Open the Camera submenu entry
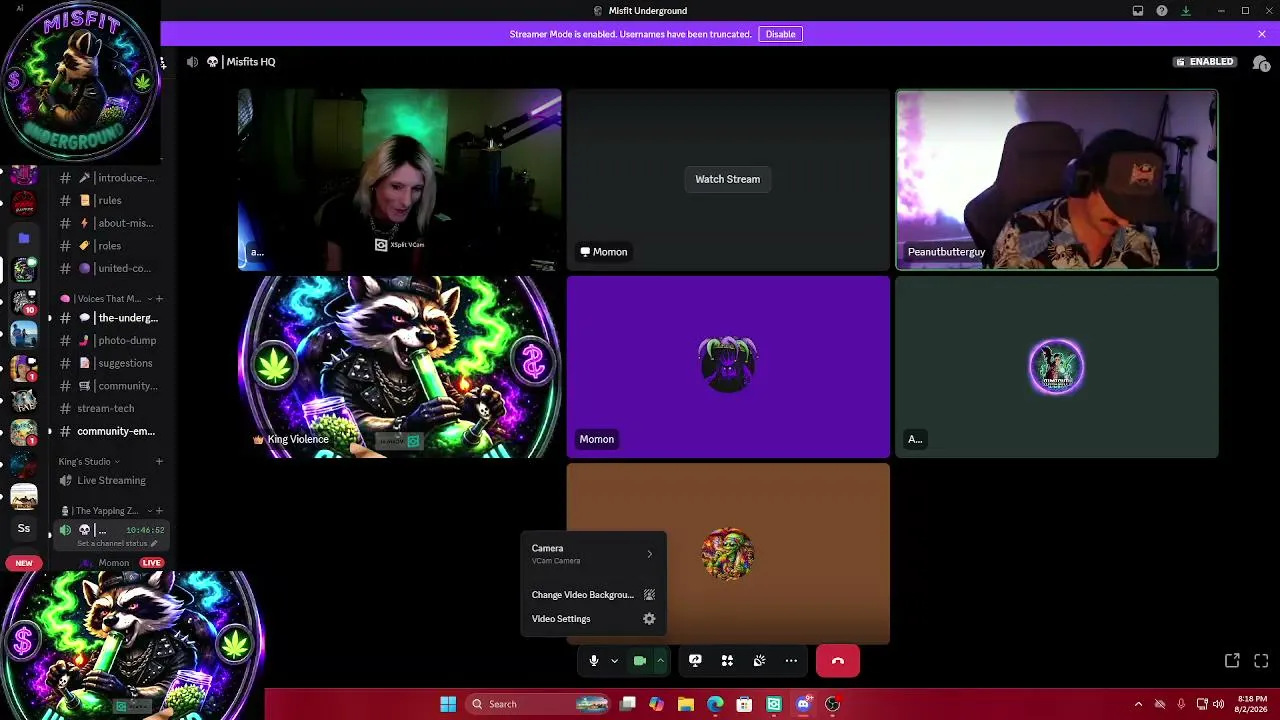Viewport: 1280px width, 720px height. click(x=593, y=554)
